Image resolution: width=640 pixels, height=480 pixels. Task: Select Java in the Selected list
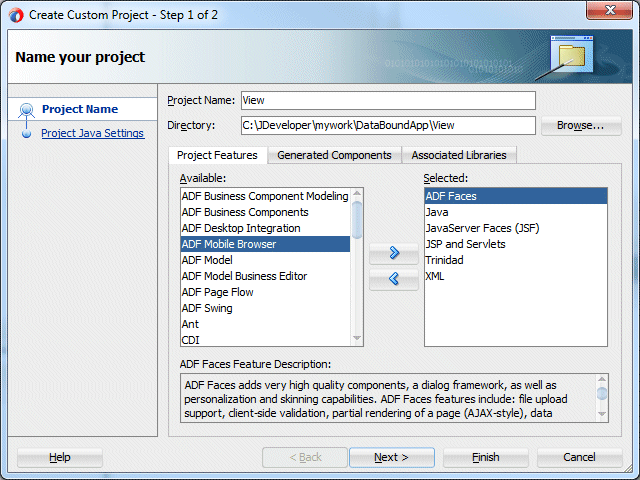(x=516, y=212)
